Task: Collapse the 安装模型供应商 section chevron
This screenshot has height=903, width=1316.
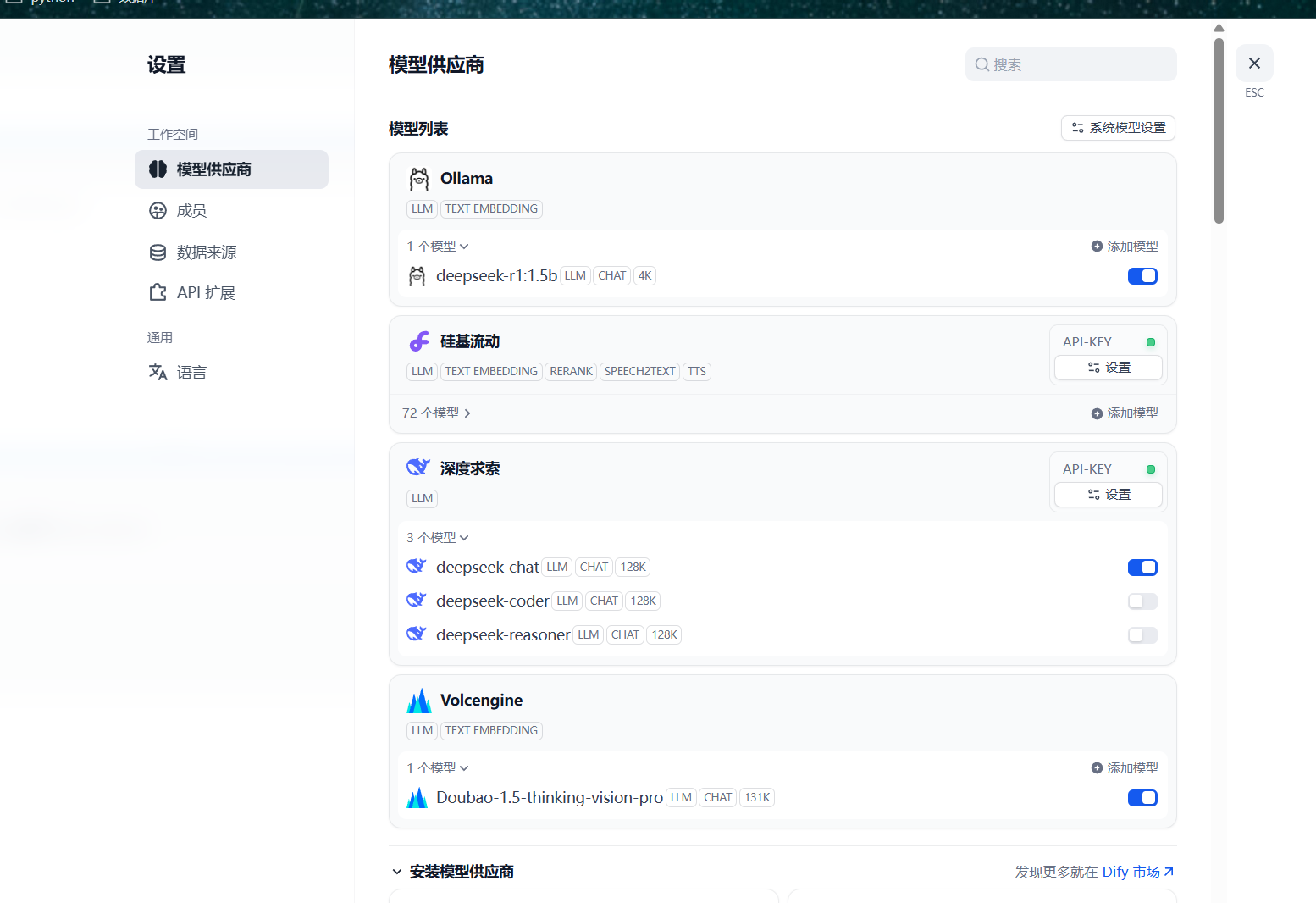Action: tap(397, 872)
